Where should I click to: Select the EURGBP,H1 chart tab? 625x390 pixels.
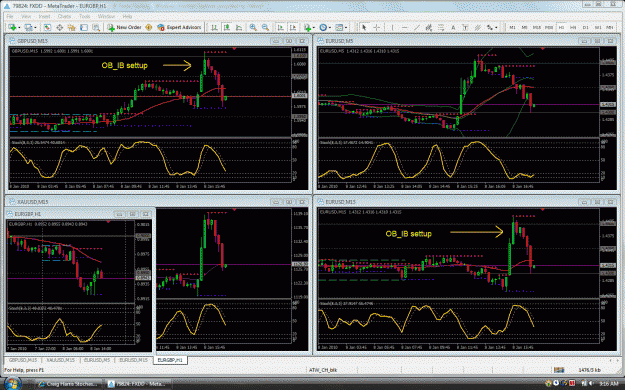[x=170, y=360]
